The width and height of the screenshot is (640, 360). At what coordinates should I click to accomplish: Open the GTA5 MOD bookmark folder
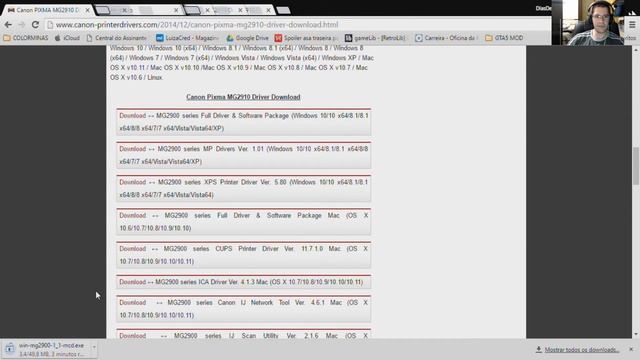pos(504,38)
